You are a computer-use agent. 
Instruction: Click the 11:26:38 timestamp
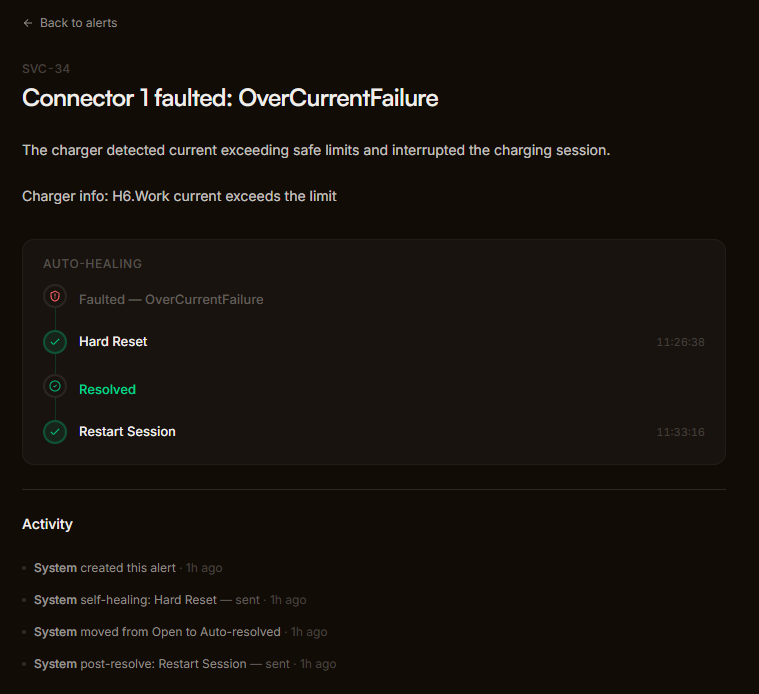(680, 342)
